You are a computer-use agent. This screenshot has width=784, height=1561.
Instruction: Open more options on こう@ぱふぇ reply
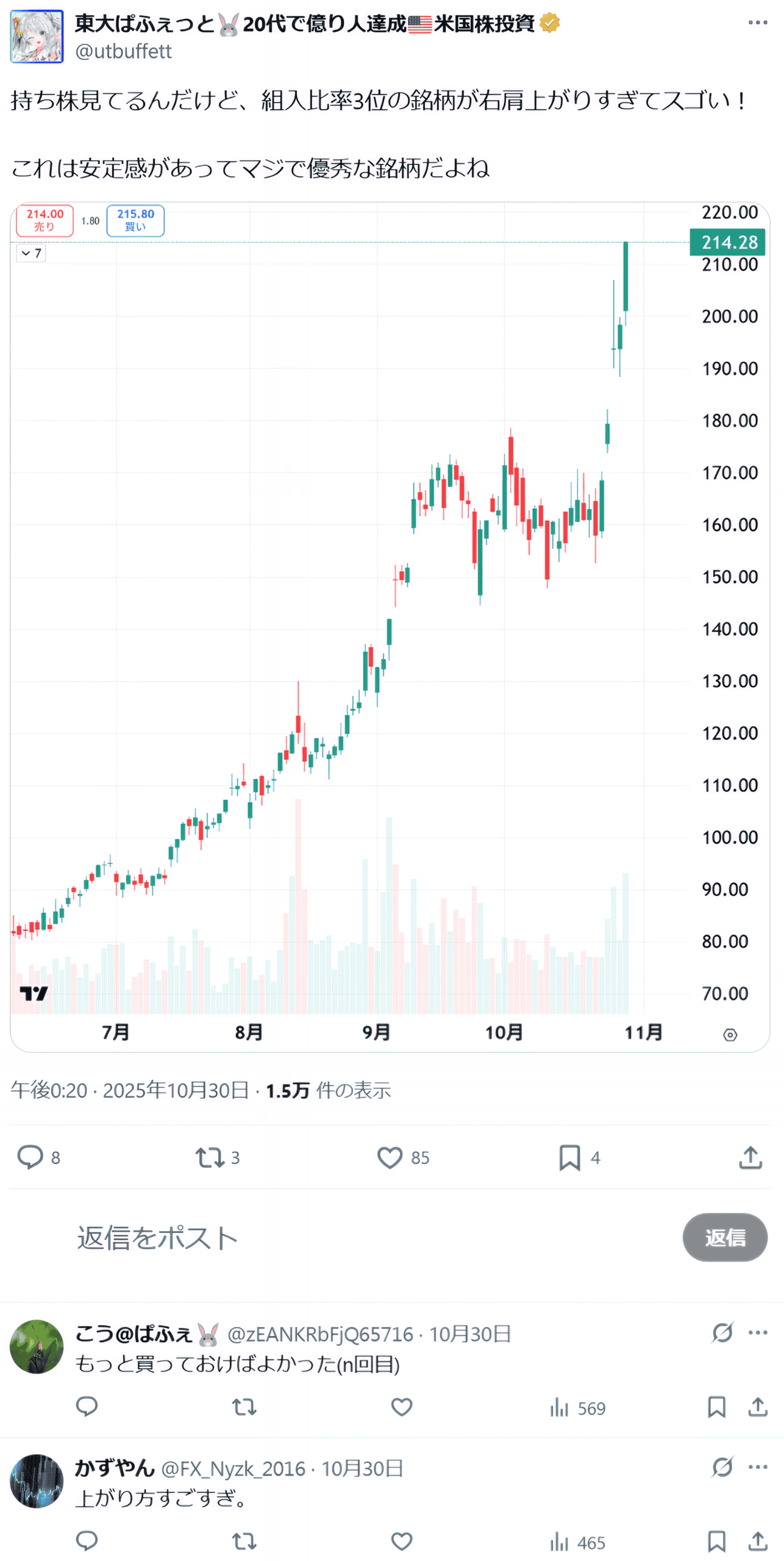click(757, 1332)
